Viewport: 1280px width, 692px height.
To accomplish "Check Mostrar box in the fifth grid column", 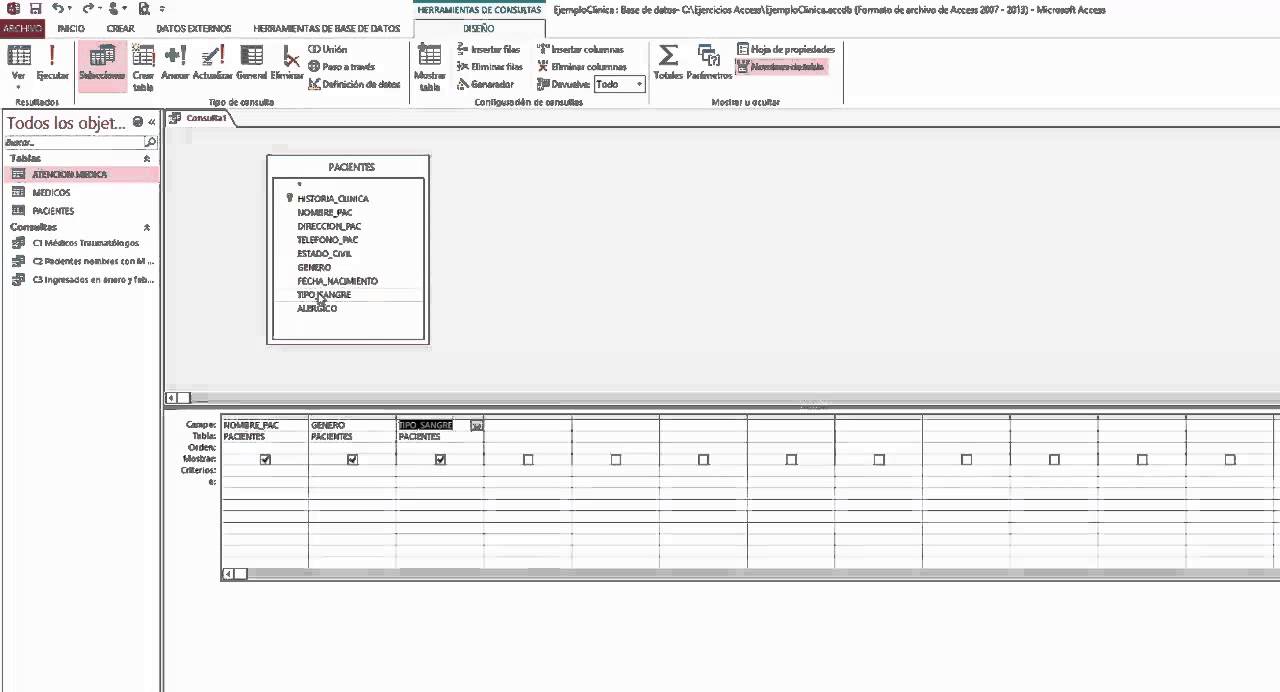I will (616, 460).
